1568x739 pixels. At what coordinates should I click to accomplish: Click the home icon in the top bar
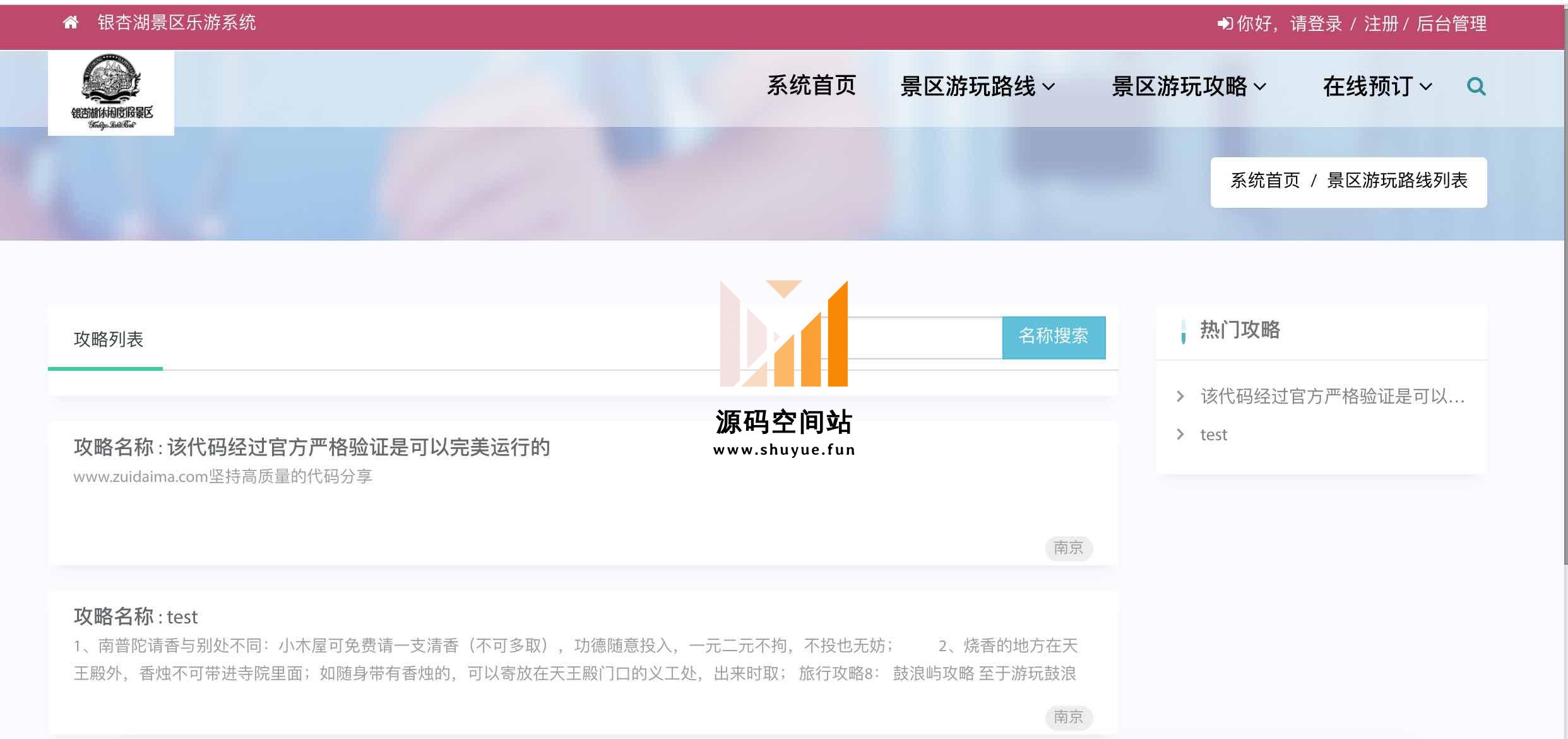(71, 23)
